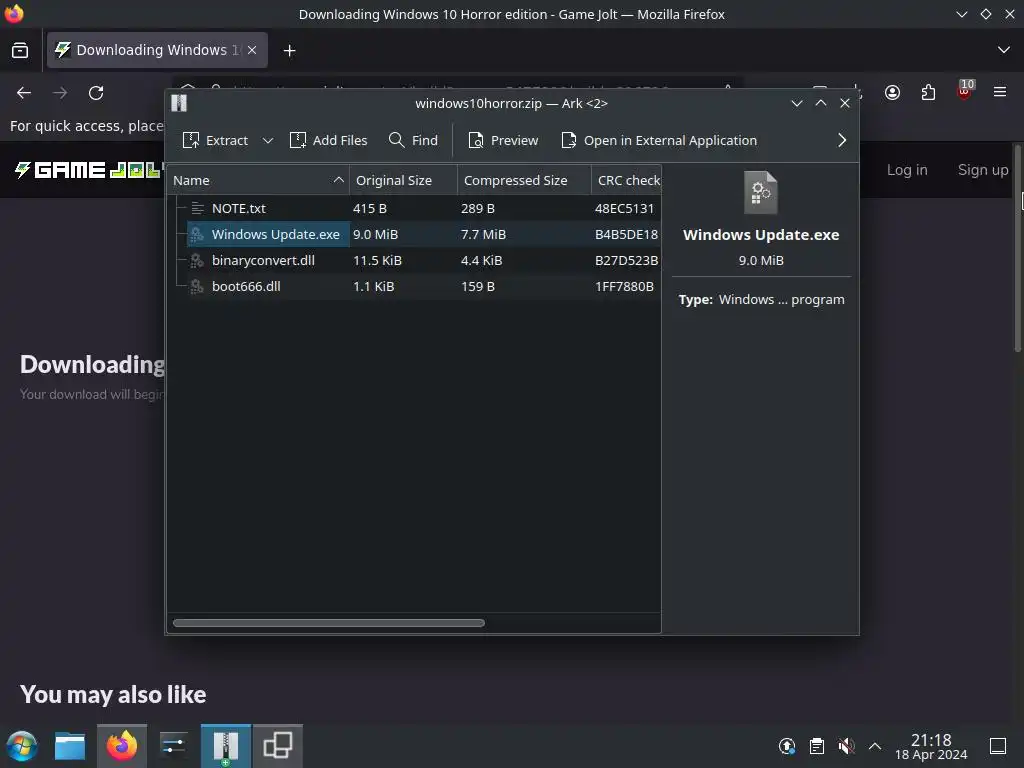Open the Extract dropdown arrow

[268, 140]
